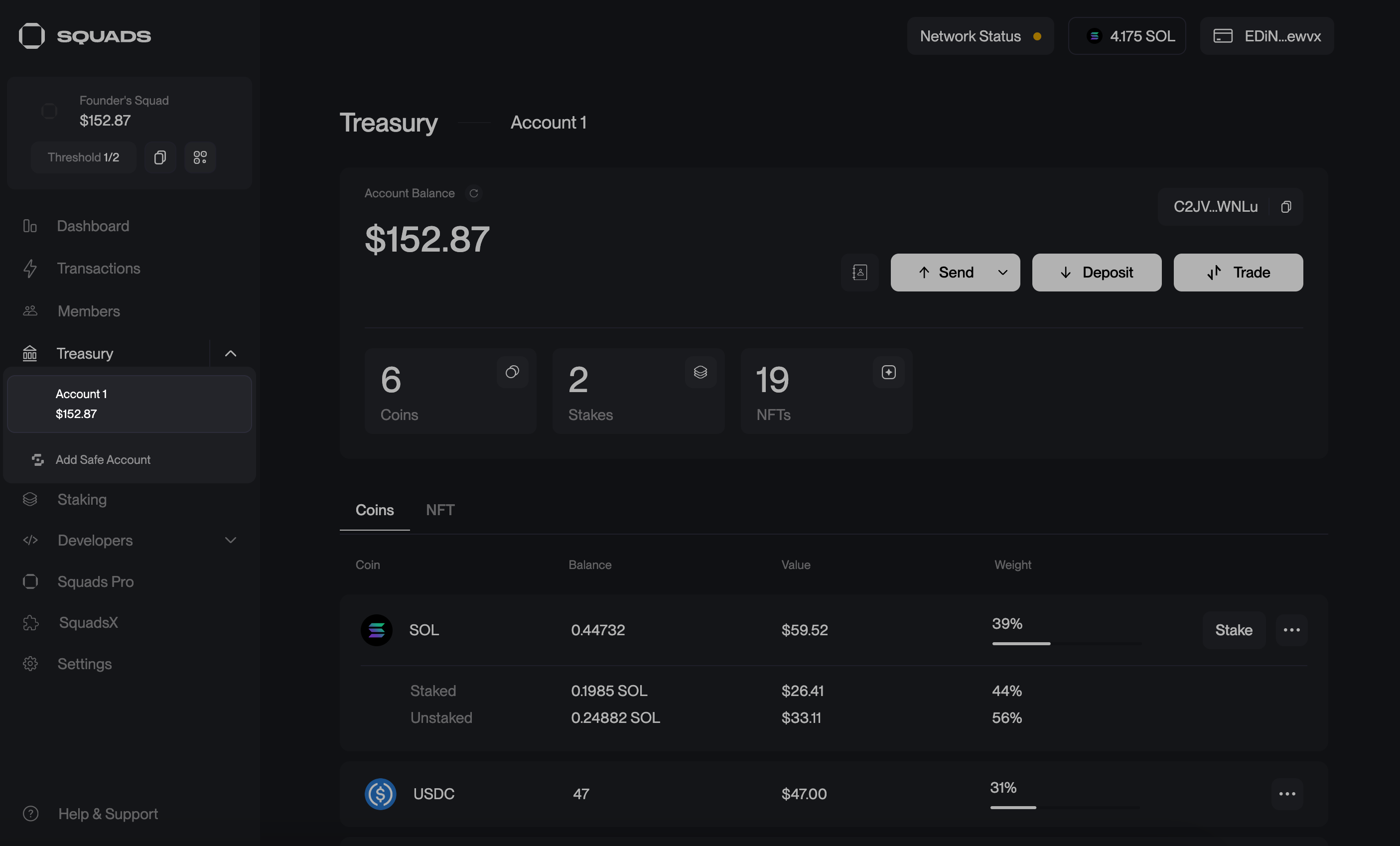The height and width of the screenshot is (846, 1400).
Task: Switch to the NFT tab
Action: tap(440, 510)
